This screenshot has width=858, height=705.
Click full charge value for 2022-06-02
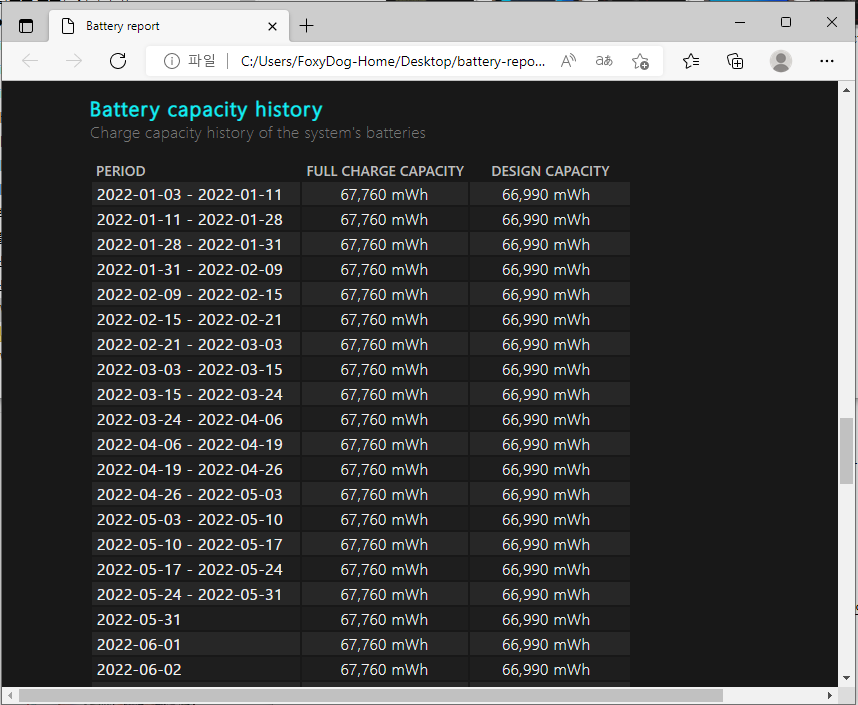(384, 670)
